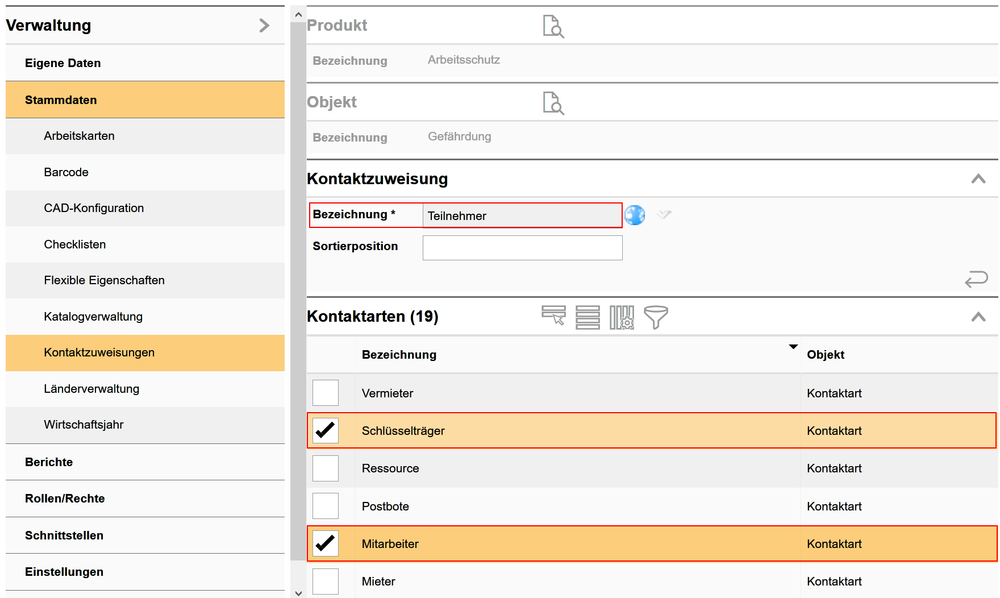Click the list rows view icon in Kontaktarten
The image size is (1000, 598).
pyautogui.click(x=588, y=317)
